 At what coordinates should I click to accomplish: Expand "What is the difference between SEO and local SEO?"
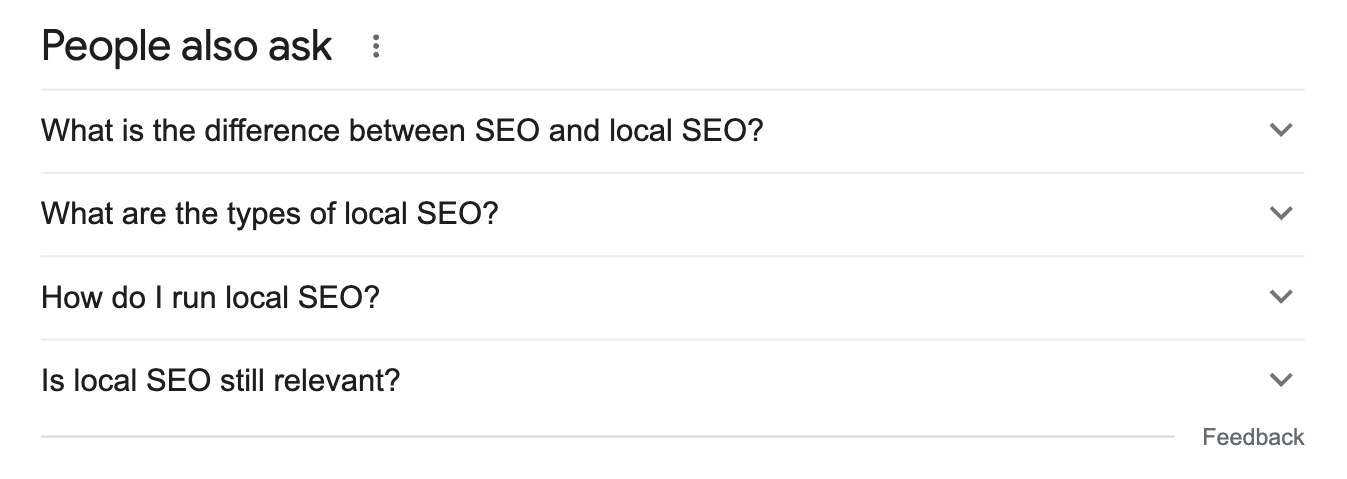(x=401, y=131)
